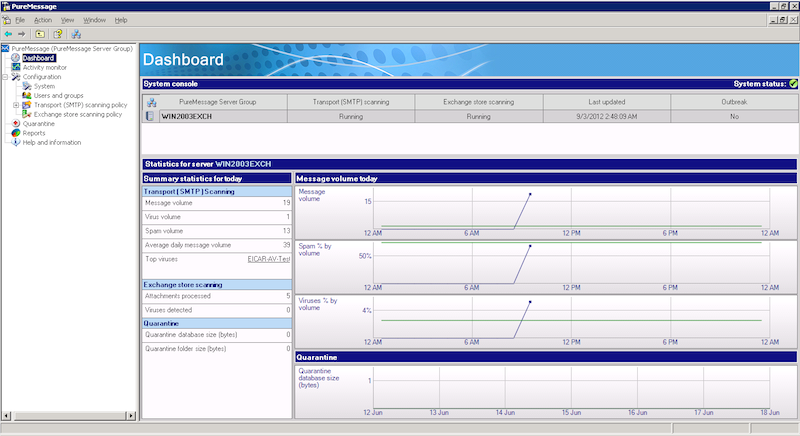This screenshot has height=436, width=800.
Task: Click the Virus volume statistic row
Action: point(217,217)
